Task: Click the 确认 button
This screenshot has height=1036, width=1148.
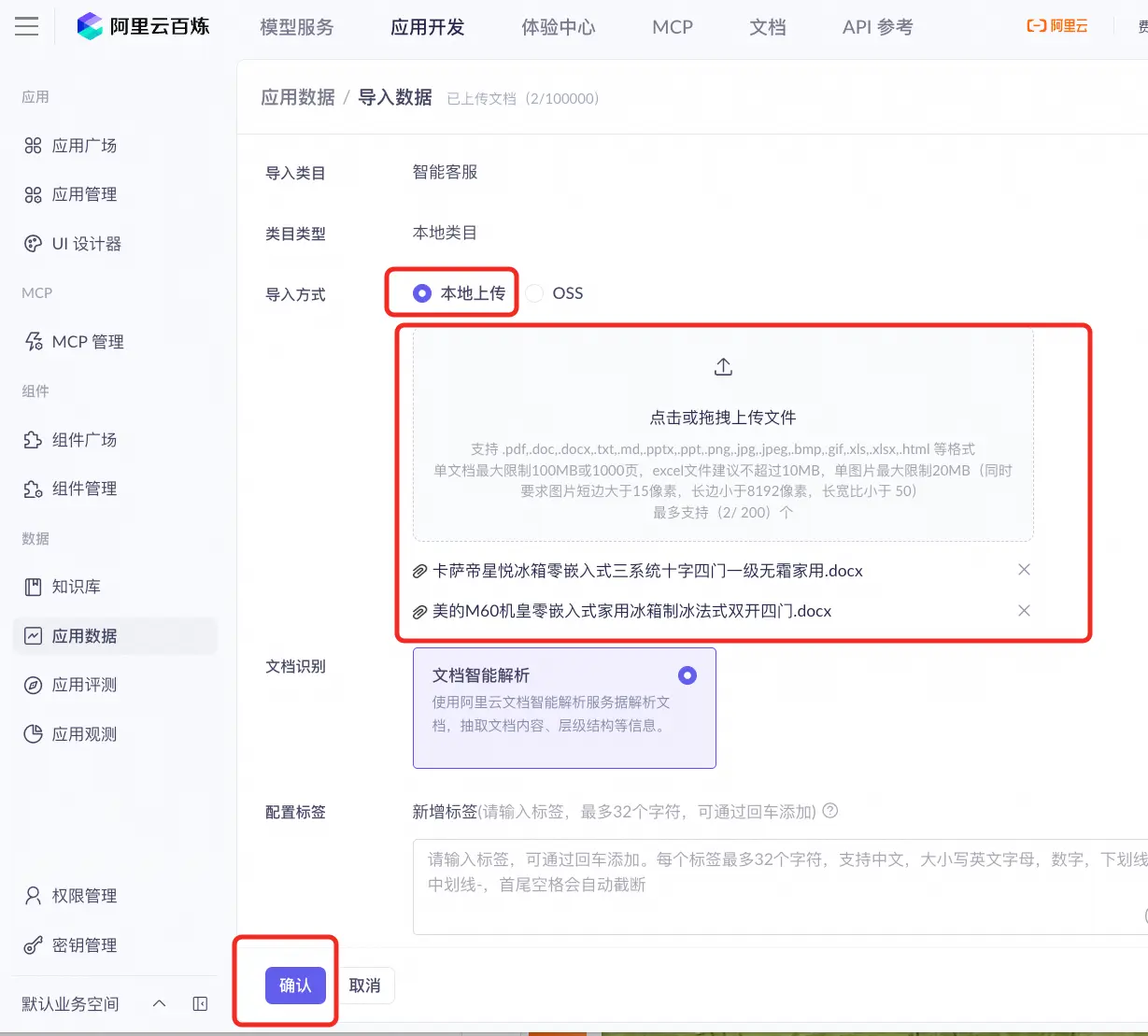Action: pyautogui.click(x=295, y=986)
